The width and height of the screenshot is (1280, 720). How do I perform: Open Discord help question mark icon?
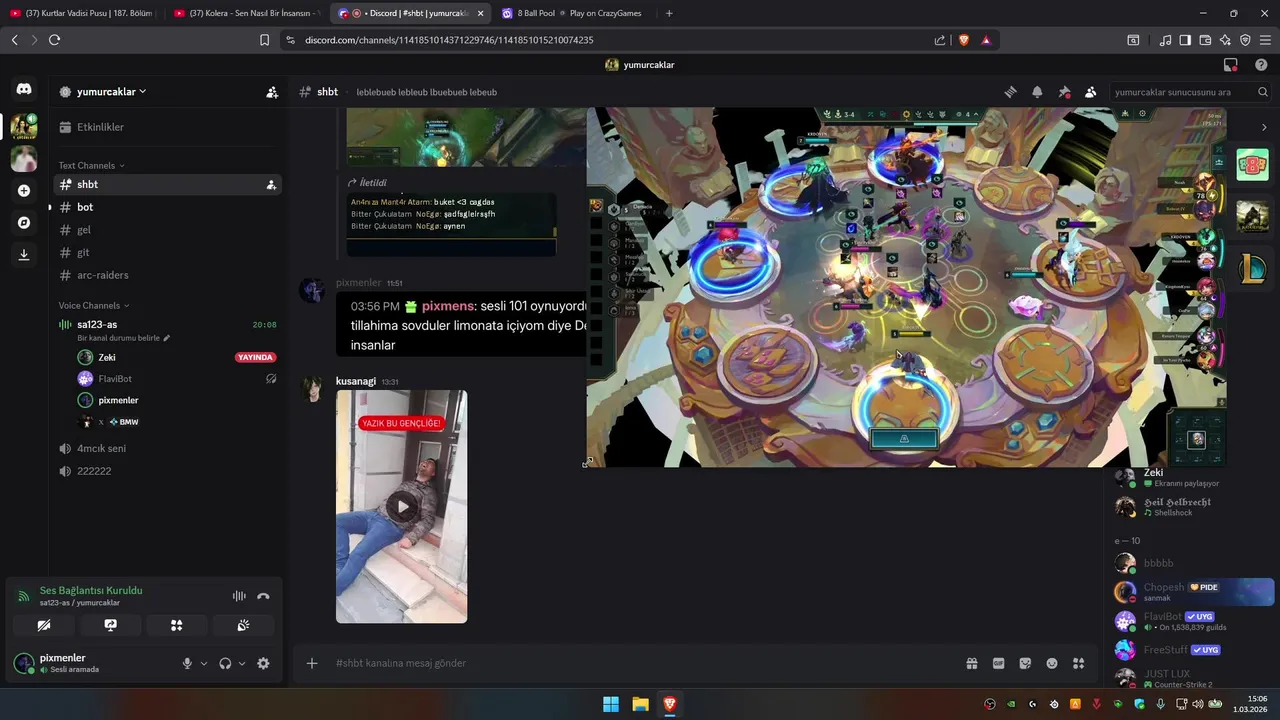[x=1261, y=65]
